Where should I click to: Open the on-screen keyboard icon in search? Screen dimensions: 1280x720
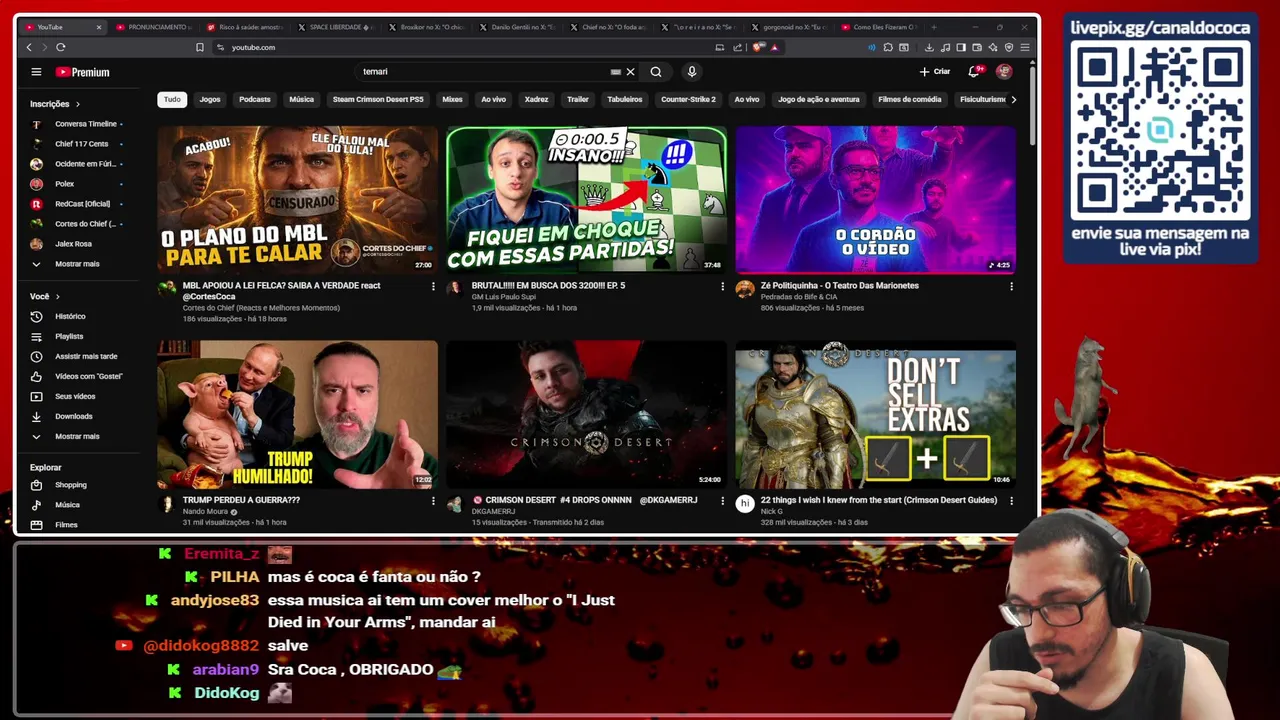pos(616,72)
